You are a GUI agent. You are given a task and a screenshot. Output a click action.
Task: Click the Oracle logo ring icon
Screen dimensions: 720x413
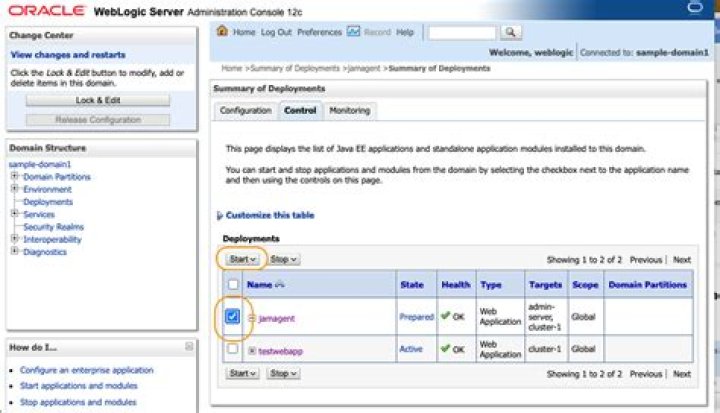(695, 7)
